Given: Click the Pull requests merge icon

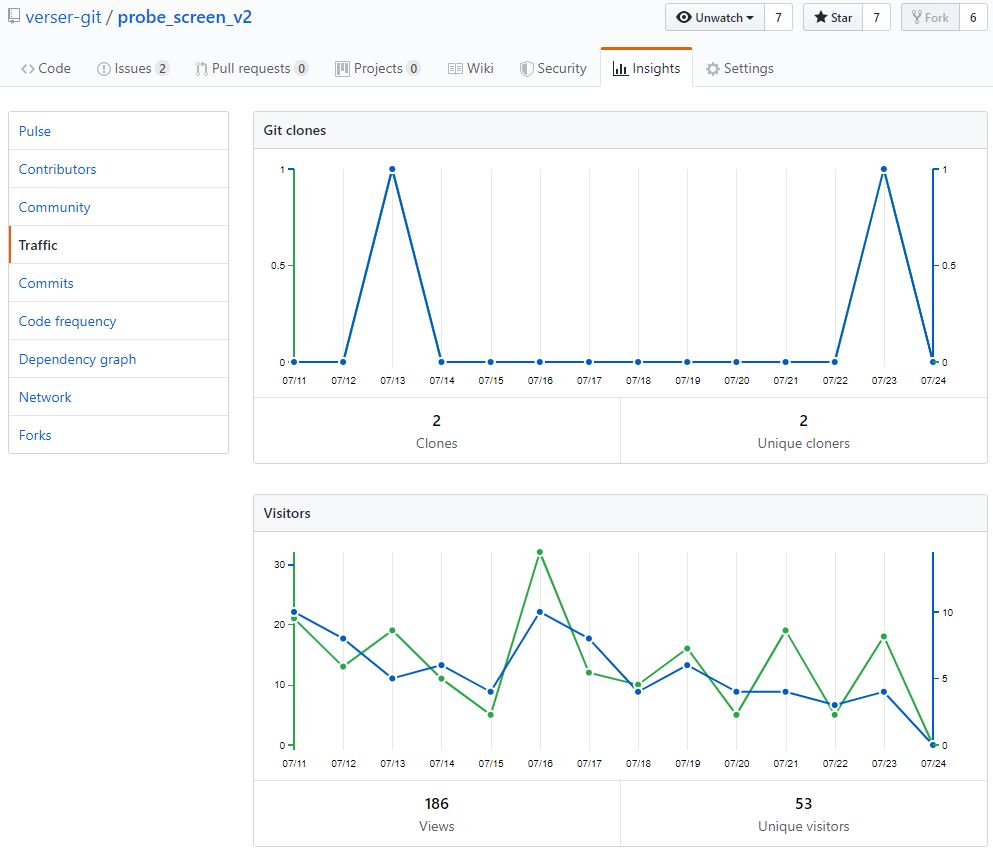Looking at the screenshot, I should point(201,69).
